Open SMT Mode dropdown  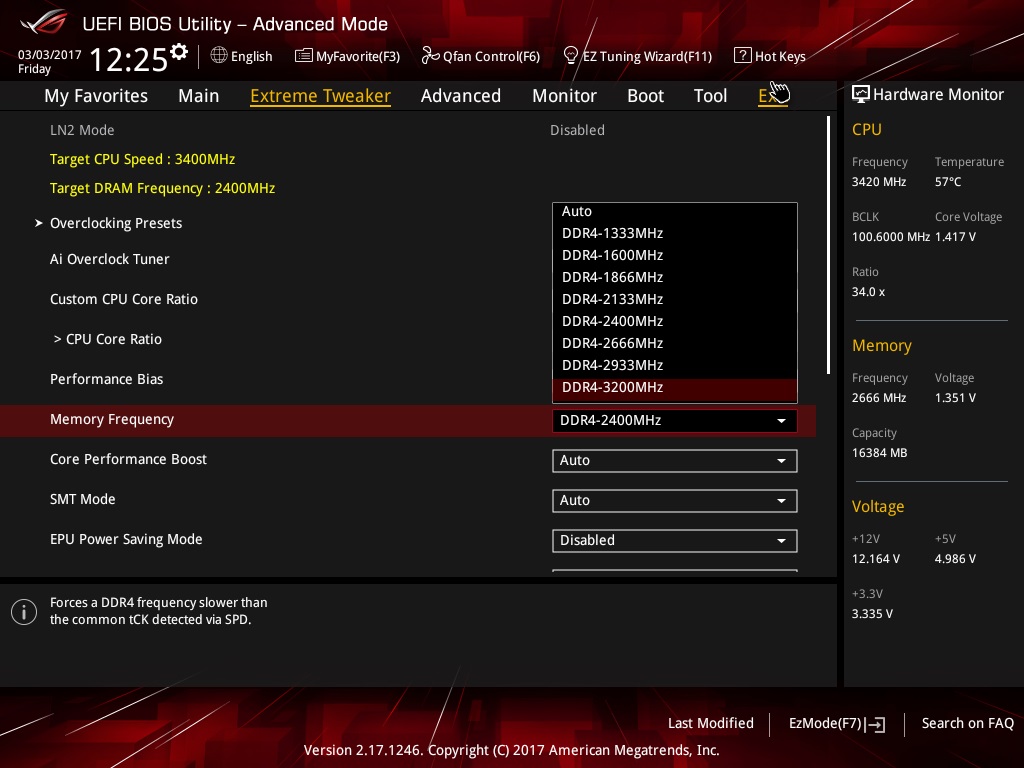675,500
